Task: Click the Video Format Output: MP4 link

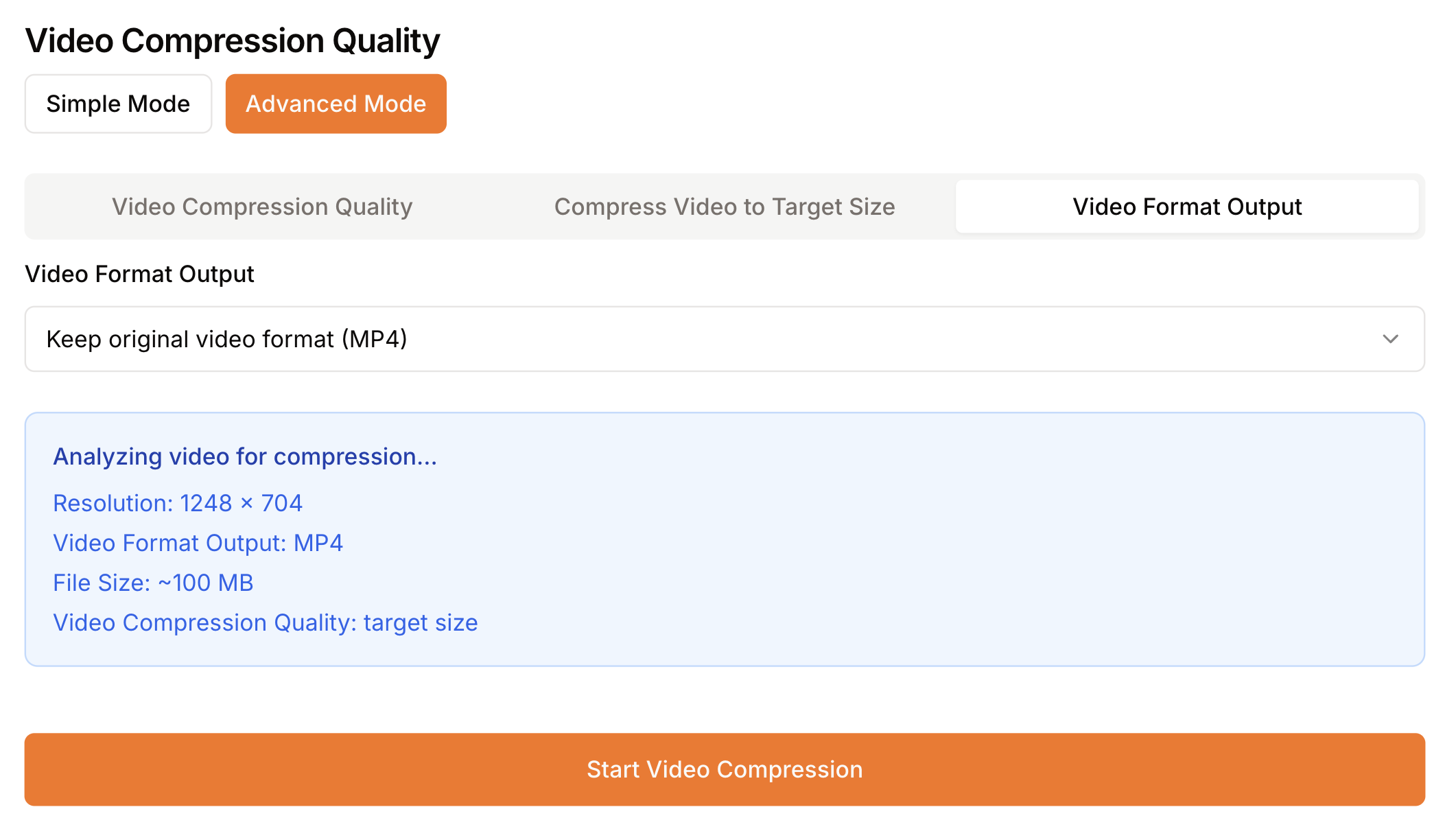Action: pyautogui.click(x=198, y=543)
